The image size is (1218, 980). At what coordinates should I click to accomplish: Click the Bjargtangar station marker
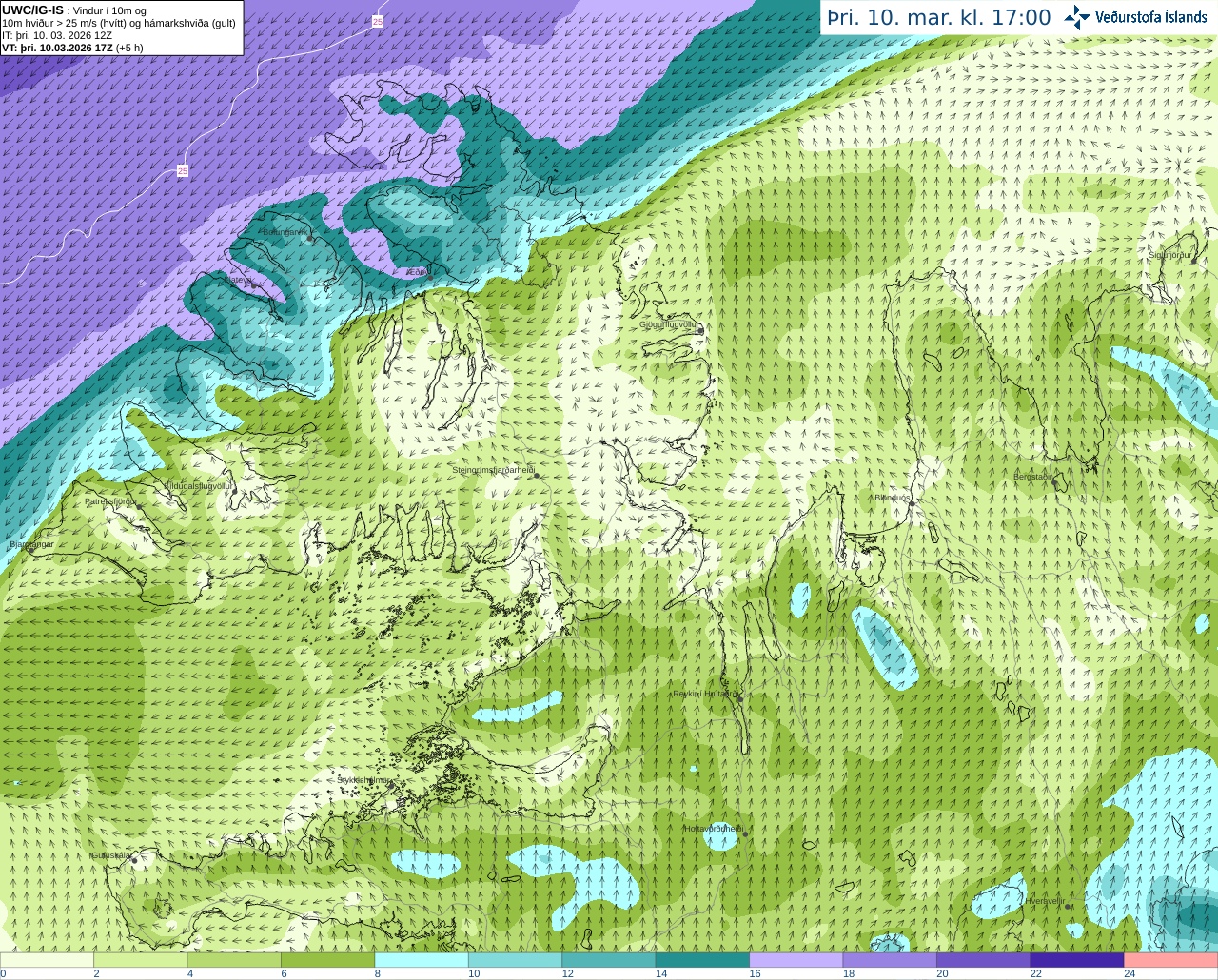click(x=29, y=550)
